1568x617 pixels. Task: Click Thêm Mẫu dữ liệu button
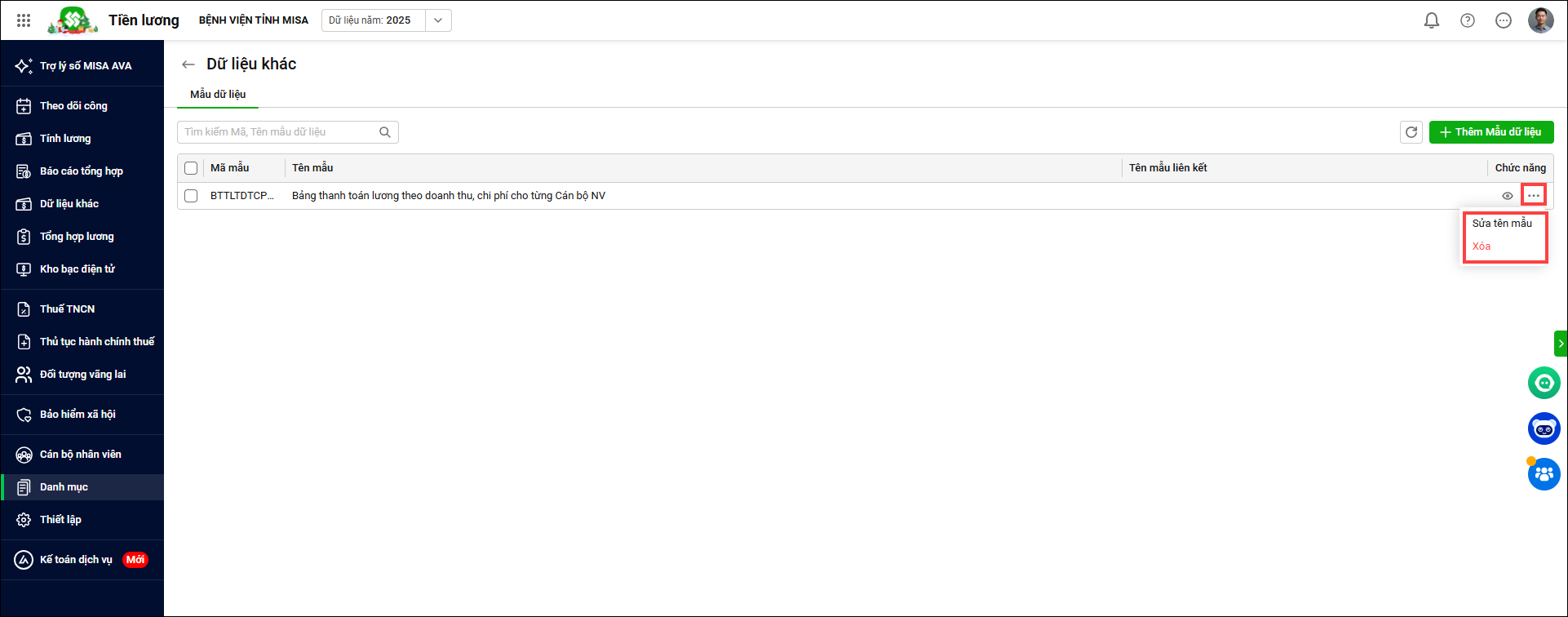click(1490, 132)
